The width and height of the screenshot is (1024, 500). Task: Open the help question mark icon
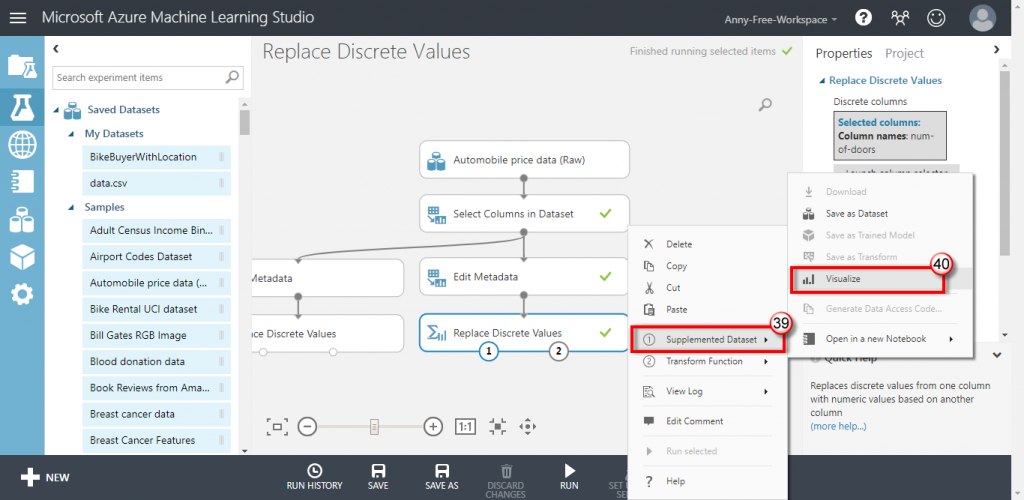(x=863, y=18)
